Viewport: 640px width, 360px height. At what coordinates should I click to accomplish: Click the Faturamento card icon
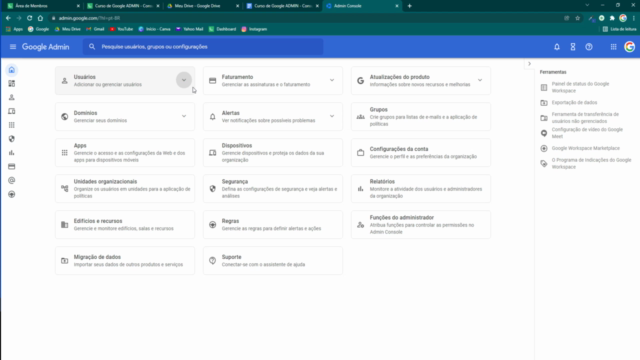coord(213,81)
